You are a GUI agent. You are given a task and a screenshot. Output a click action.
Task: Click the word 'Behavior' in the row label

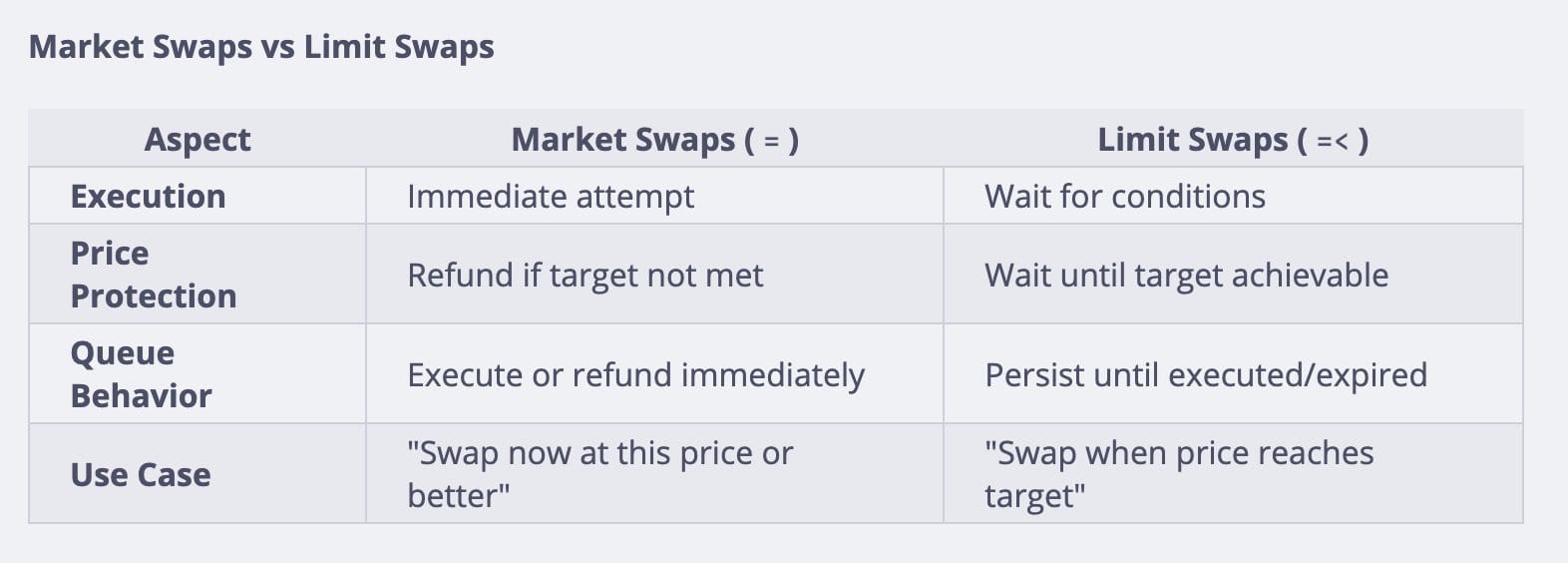(141, 396)
